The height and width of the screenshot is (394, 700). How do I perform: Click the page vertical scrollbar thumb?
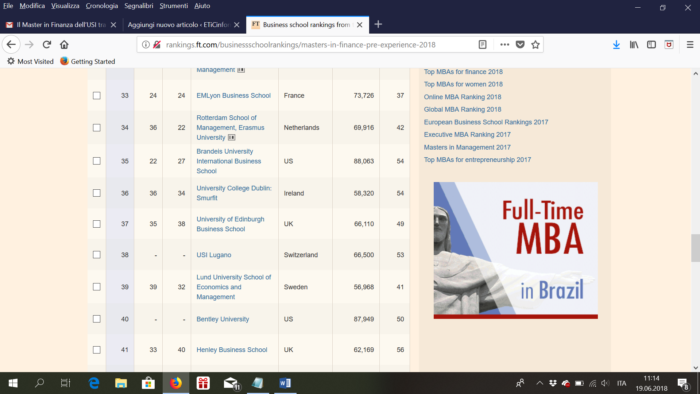point(695,248)
